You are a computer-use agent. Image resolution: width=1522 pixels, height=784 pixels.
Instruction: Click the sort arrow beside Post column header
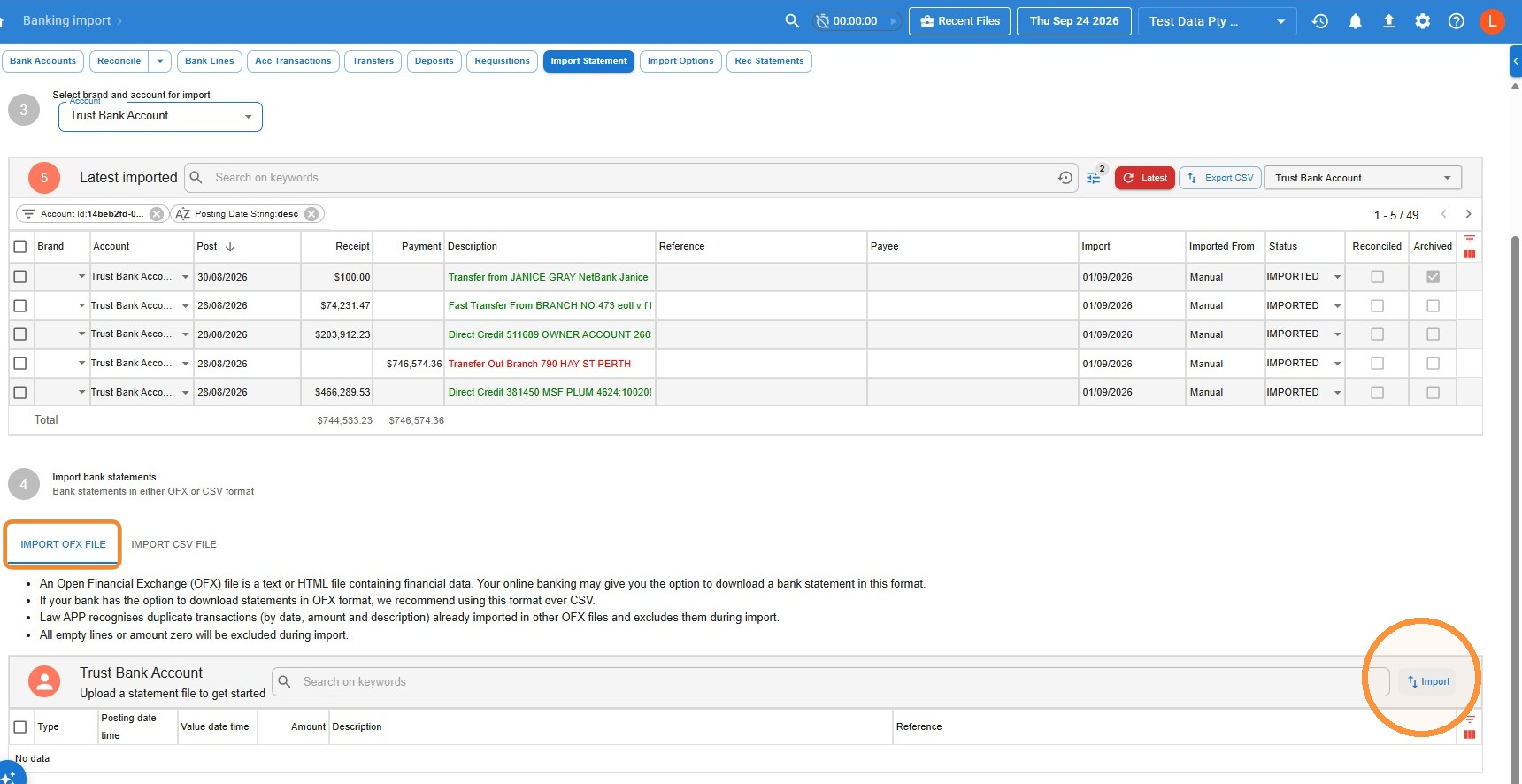pos(230,247)
